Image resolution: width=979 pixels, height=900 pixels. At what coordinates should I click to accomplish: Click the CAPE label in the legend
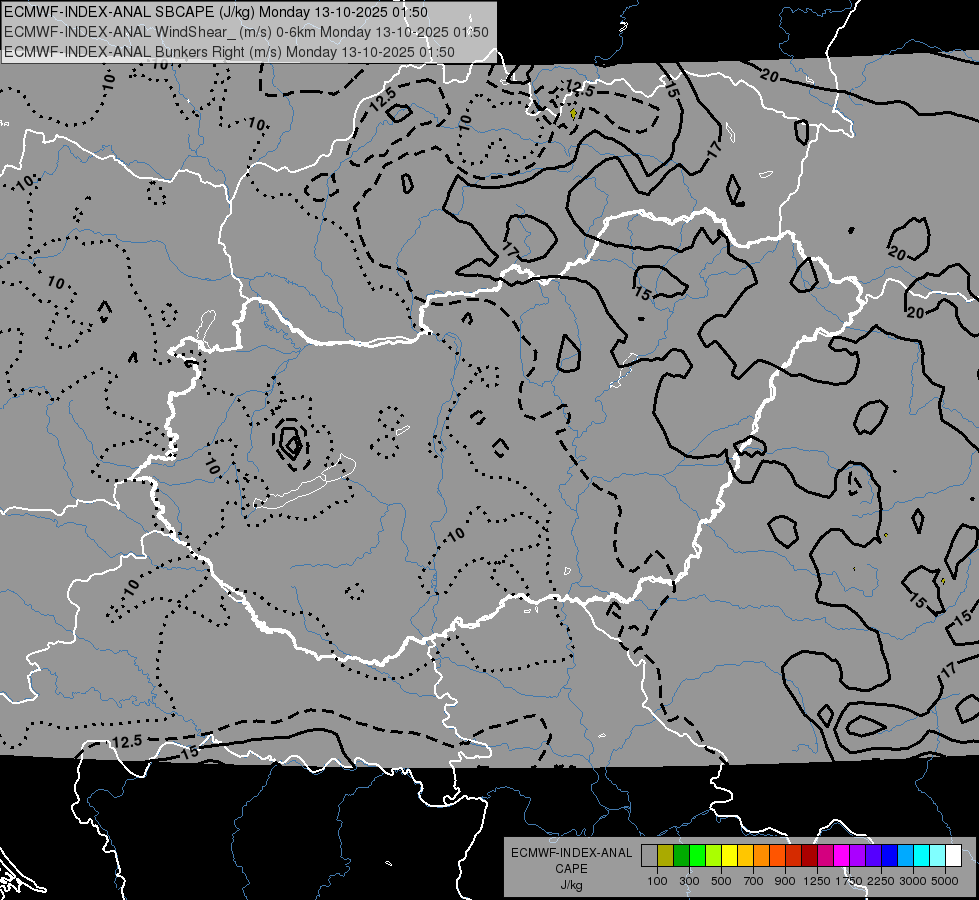(x=571, y=869)
